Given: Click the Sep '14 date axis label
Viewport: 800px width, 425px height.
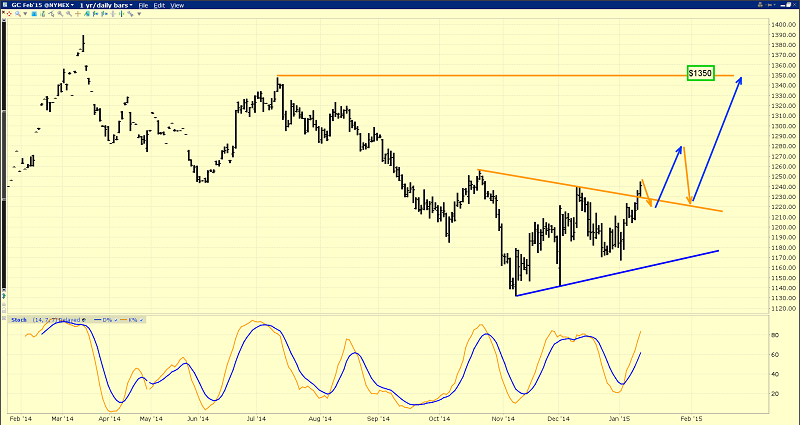Looking at the screenshot, I should click(379, 418).
